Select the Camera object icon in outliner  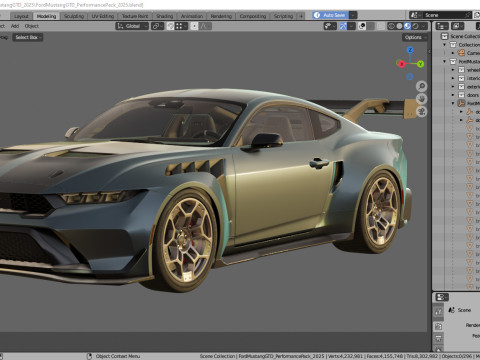tap(461, 53)
